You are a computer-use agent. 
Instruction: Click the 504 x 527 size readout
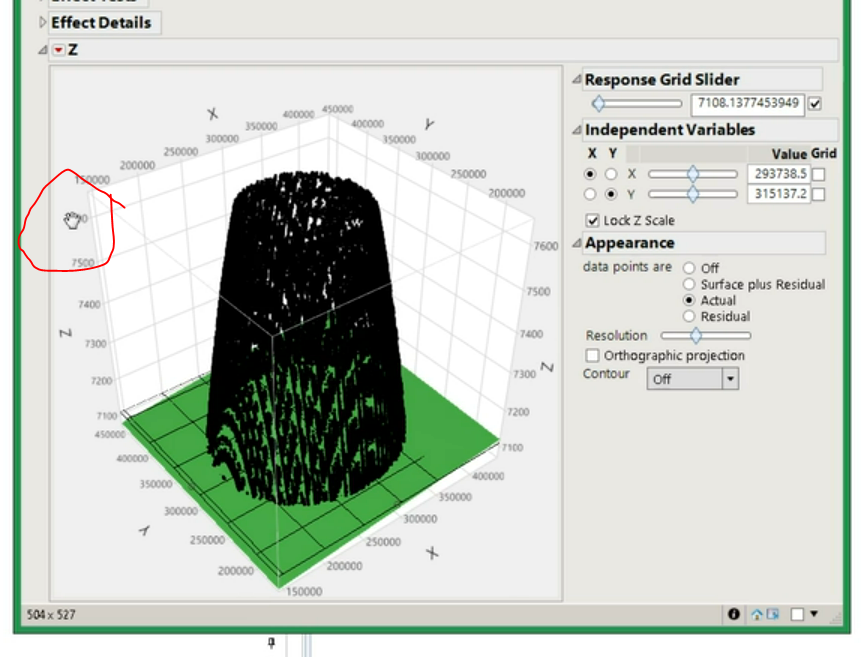point(51,615)
